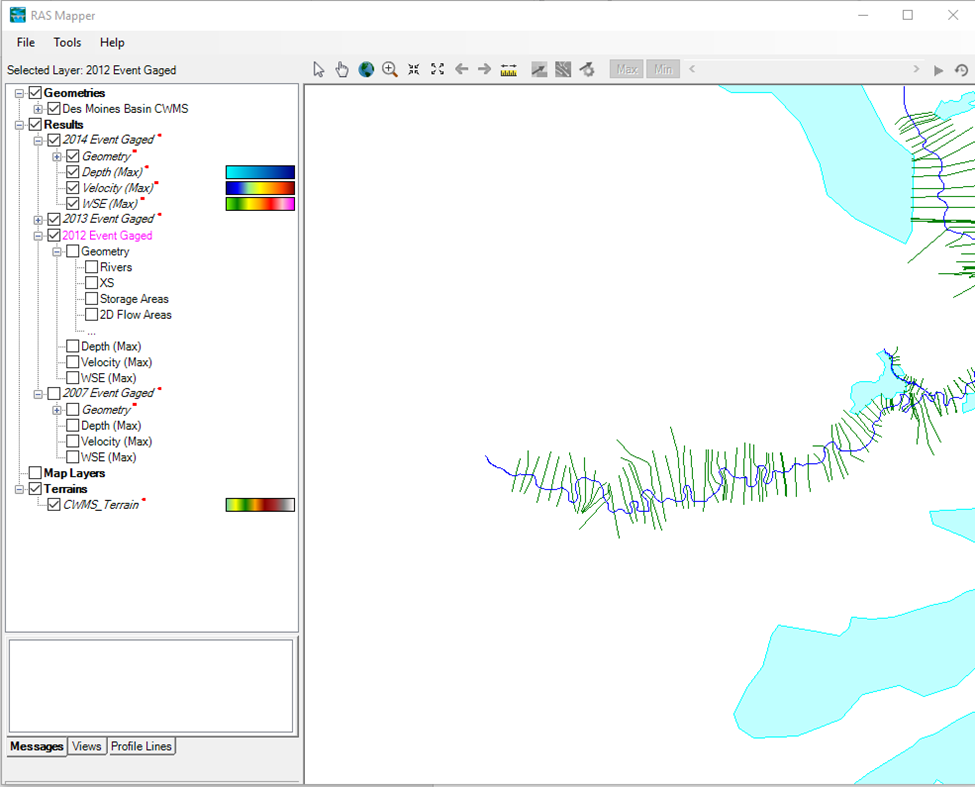Image resolution: width=975 pixels, height=787 pixels.
Task: Collapse the 2007 Event Gaged node
Action: pyautogui.click(x=38, y=394)
